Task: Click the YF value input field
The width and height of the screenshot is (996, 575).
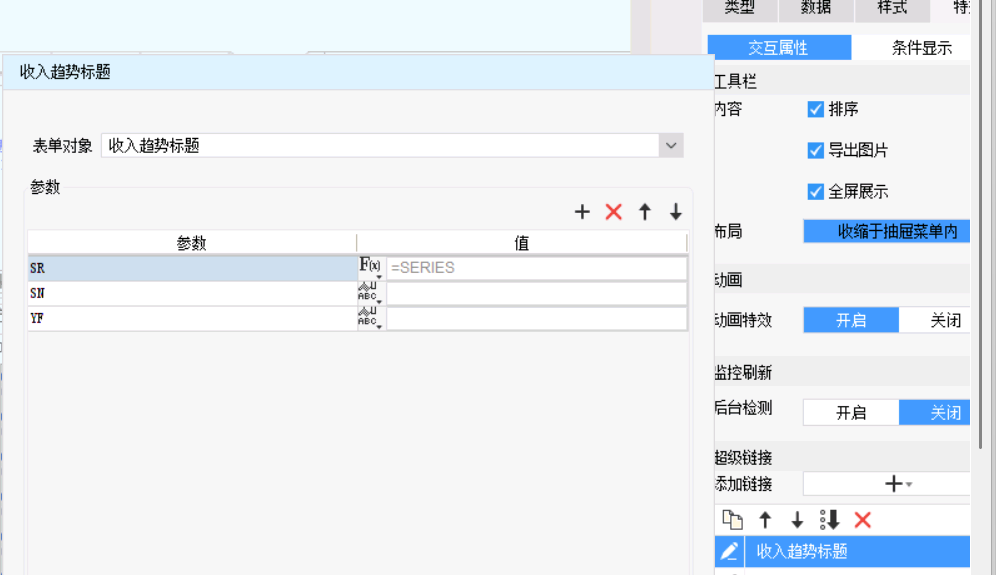Action: coord(536,318)
